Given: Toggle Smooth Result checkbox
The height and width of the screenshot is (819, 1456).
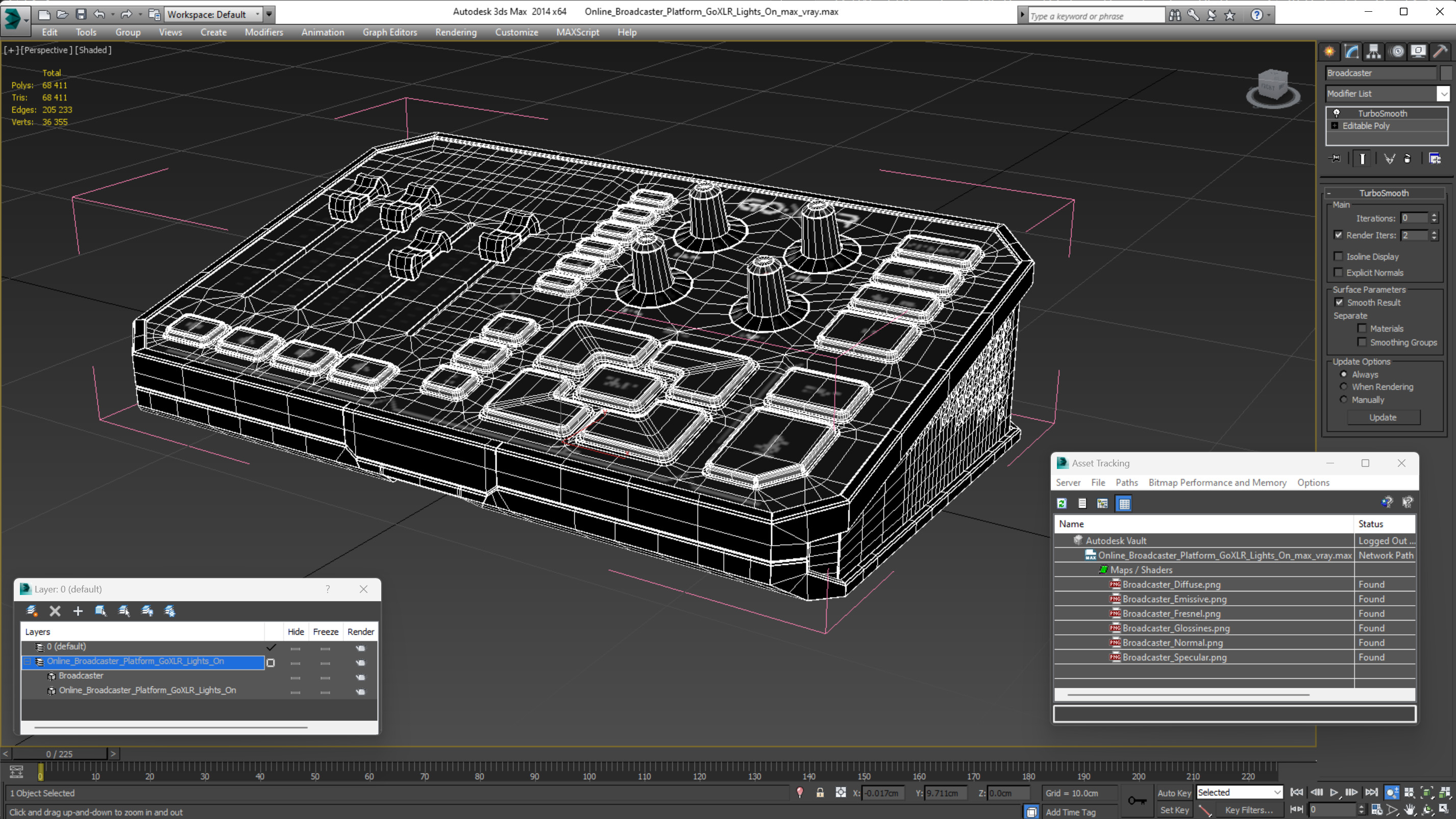Looking at the screenshot, I should [1339, 303].
